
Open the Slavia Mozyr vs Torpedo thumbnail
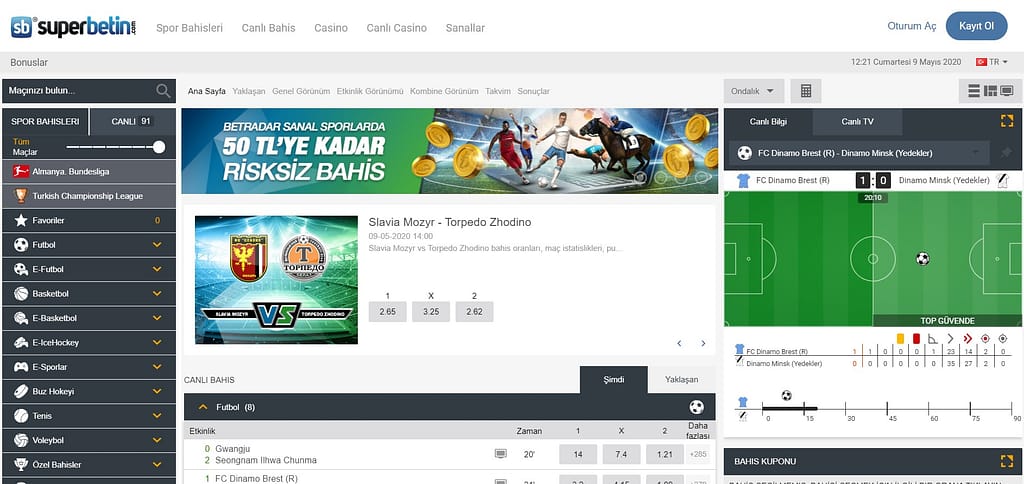pos(276,280)
